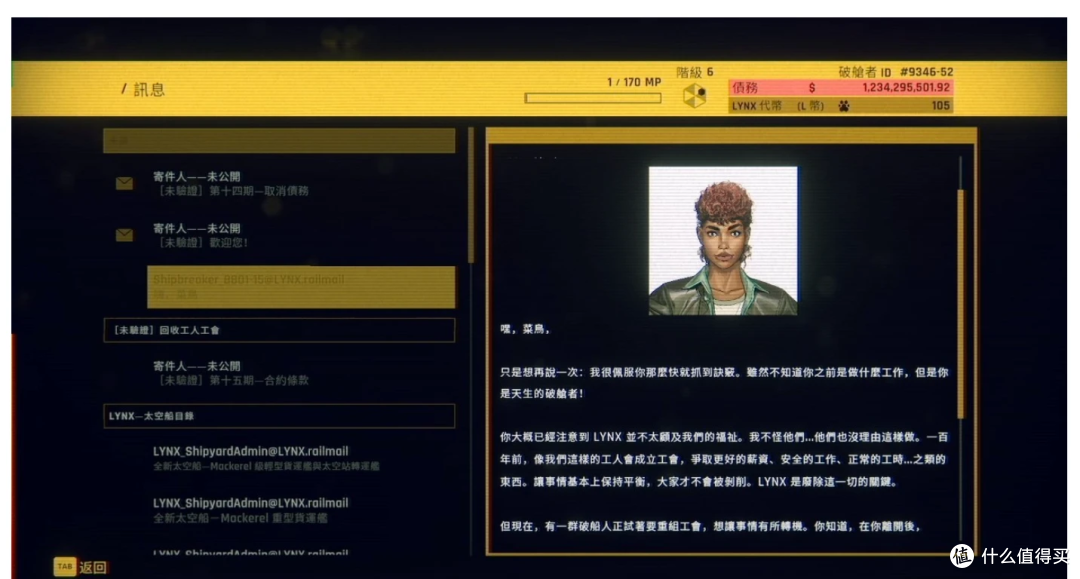The width and height of the screenshot is (1080, 579).
Task: Click the 嘿，菜鳥 greeting line
Action: point(525,330)
